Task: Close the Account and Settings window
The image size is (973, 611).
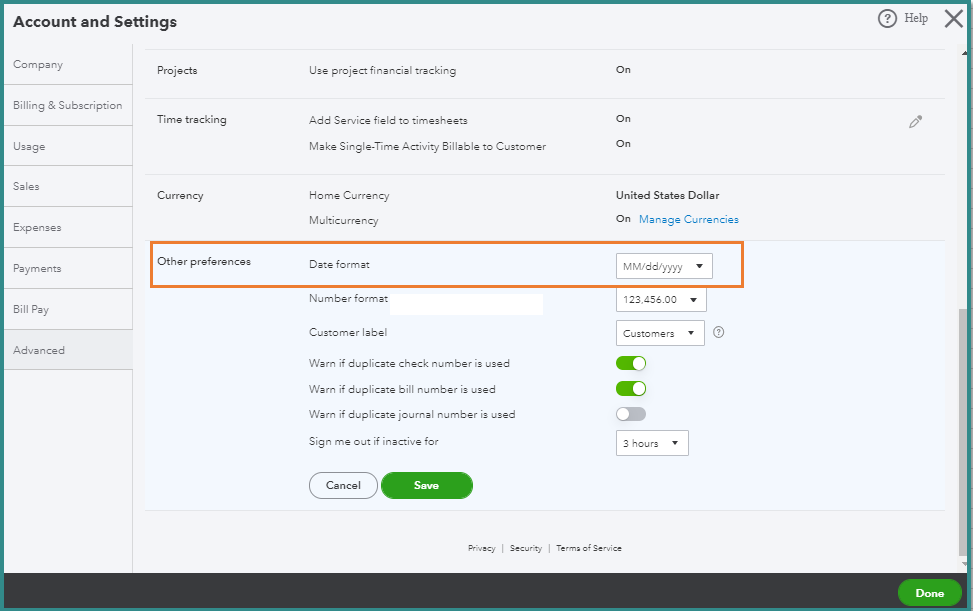Action: click(953, 19)
